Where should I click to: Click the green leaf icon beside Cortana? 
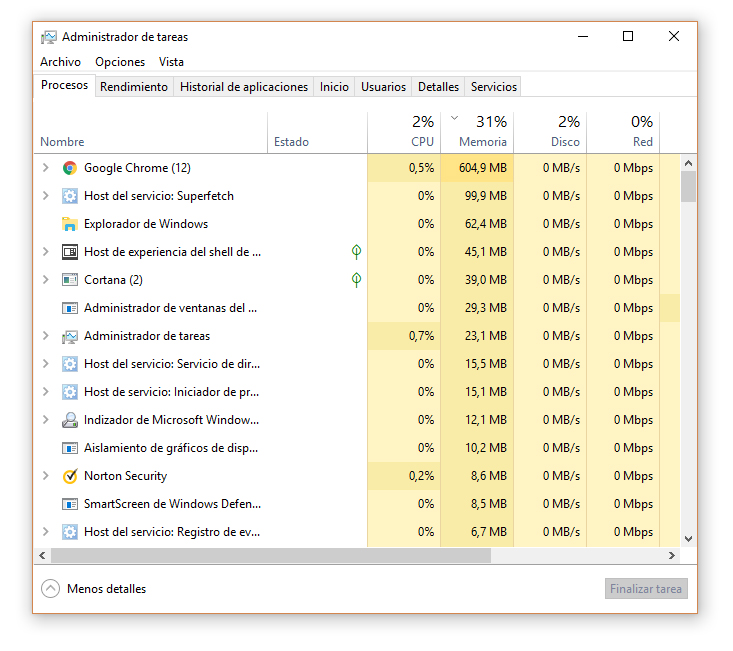[356, 280]
